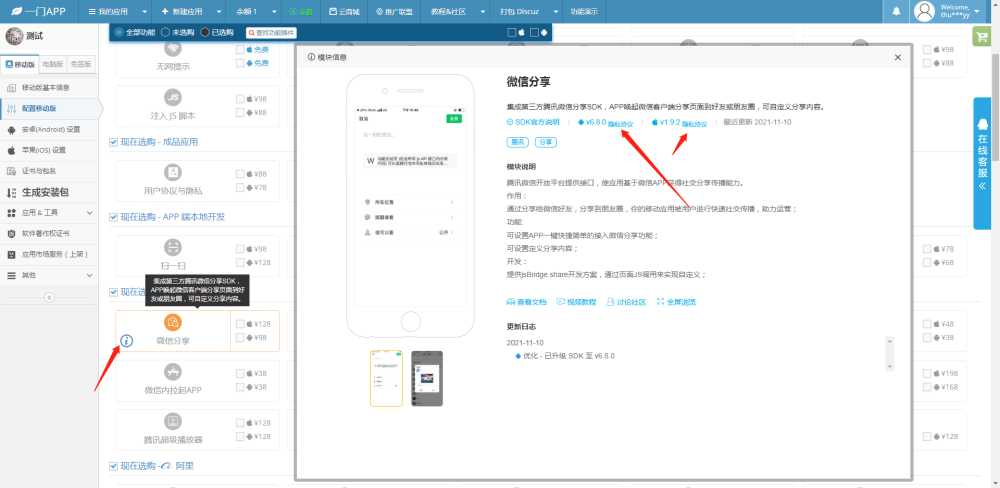Viewport: 1000px width, 488px height.
Task: Switch to the 电脑版 tab
Action: pos(53,64)
